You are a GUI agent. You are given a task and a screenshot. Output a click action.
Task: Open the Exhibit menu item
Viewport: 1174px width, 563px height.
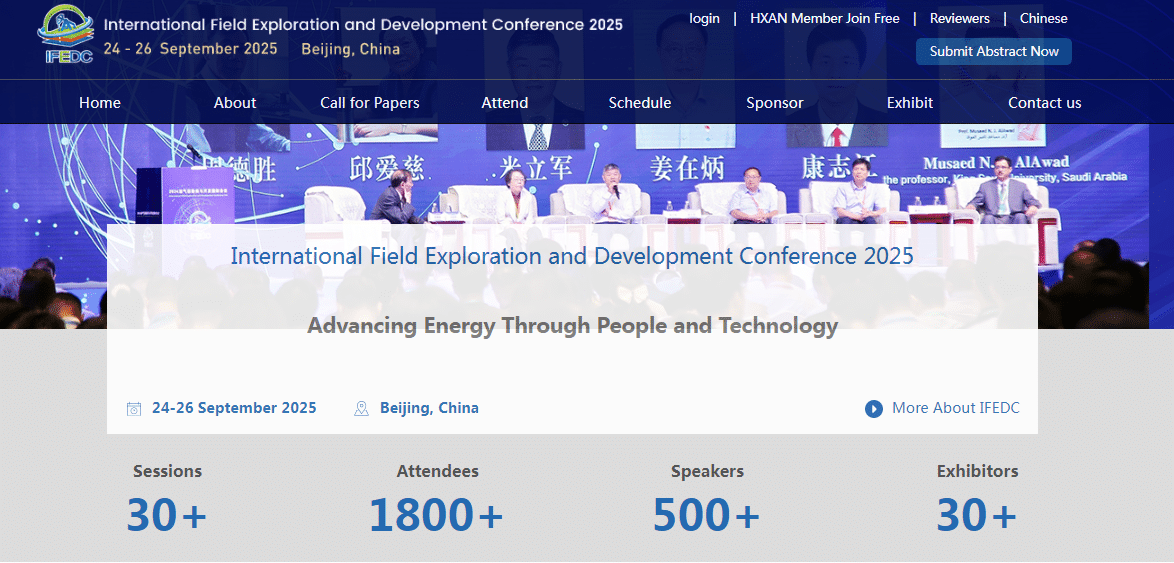[910, 103]
